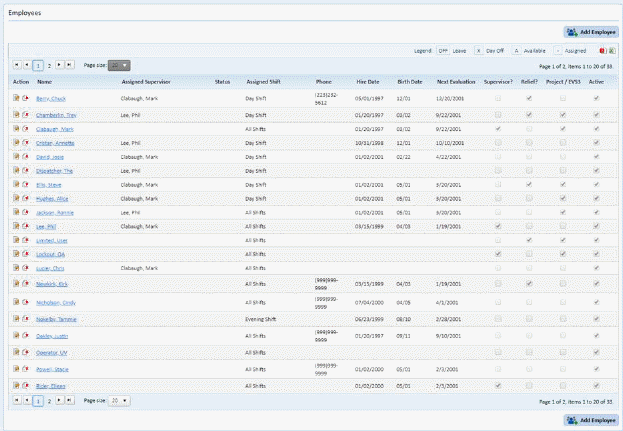The width and height of the screenshot is (623, 431).
Task: Open the Hughes, Alice employee link
Action: [x=52, y=199]
